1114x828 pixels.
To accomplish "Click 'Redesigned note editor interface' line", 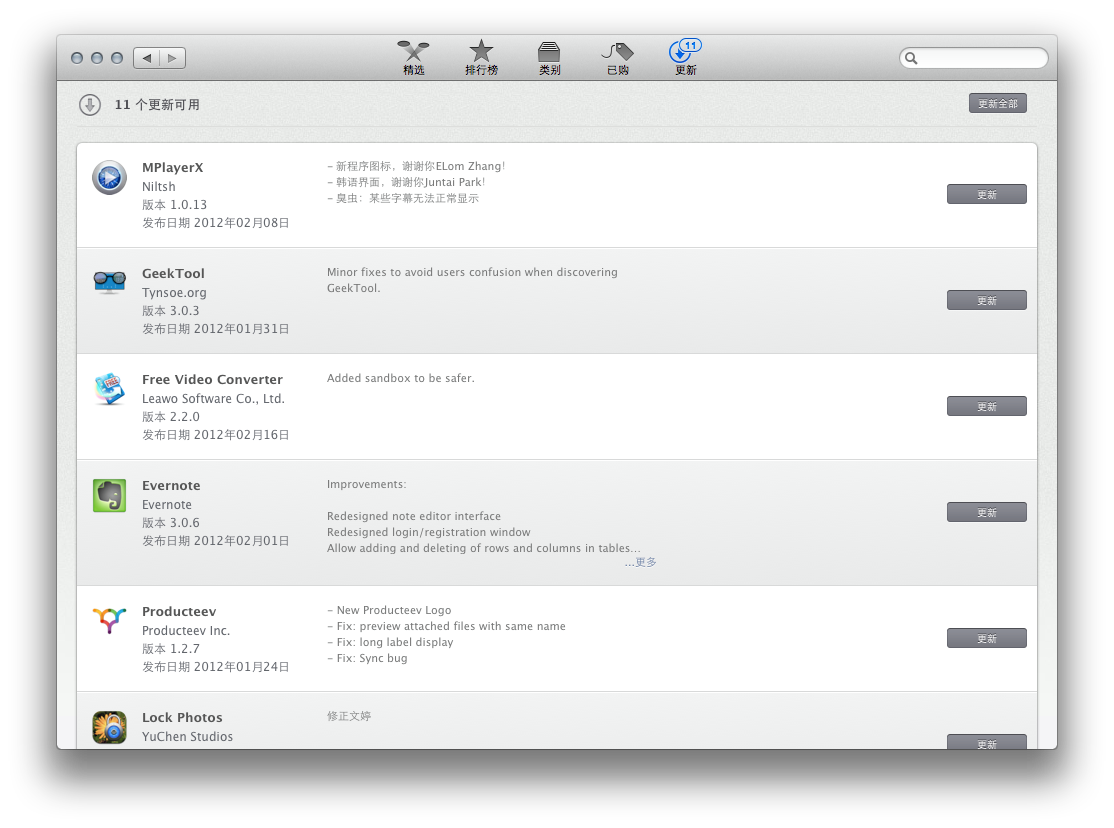I will click(413, 516).
